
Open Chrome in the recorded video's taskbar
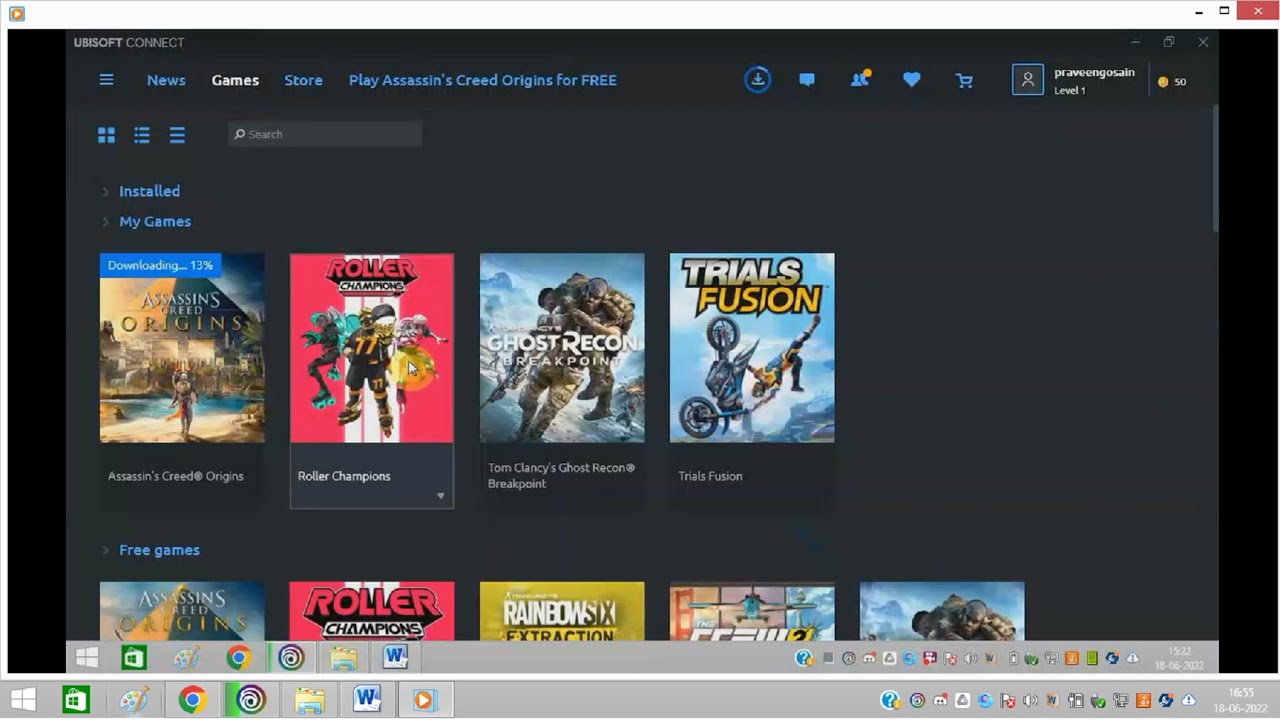[238, 657]
